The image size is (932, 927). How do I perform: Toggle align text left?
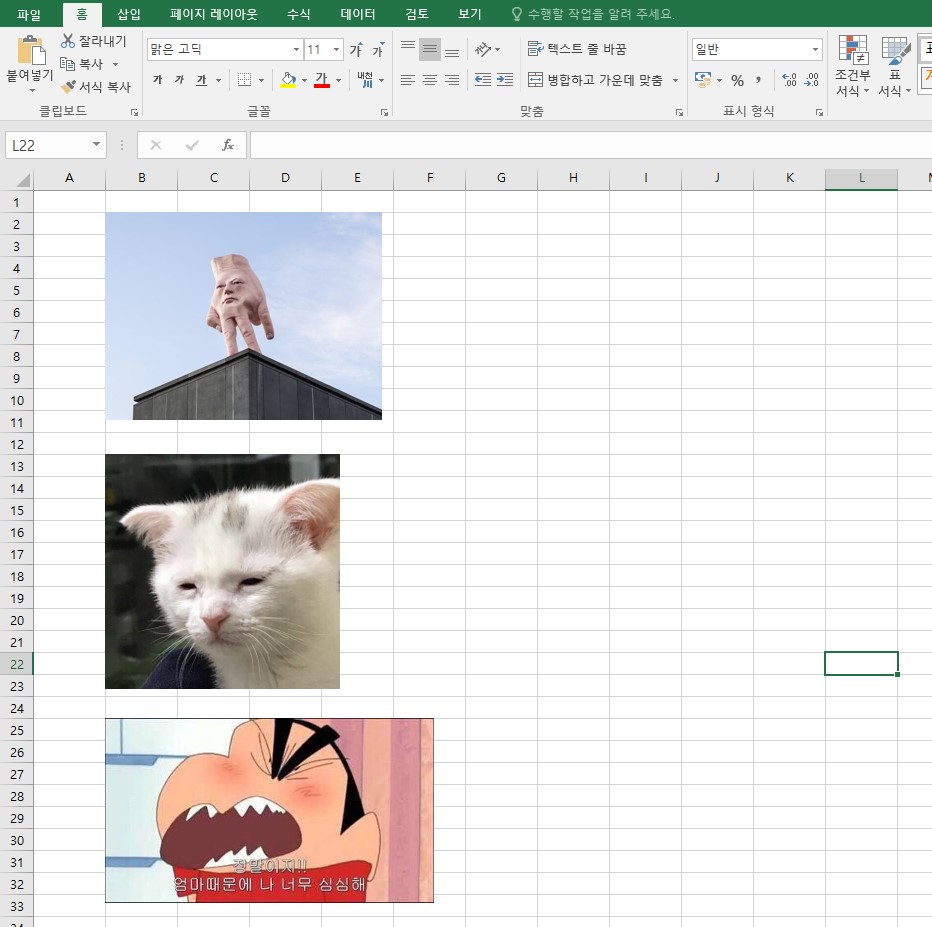408,80
